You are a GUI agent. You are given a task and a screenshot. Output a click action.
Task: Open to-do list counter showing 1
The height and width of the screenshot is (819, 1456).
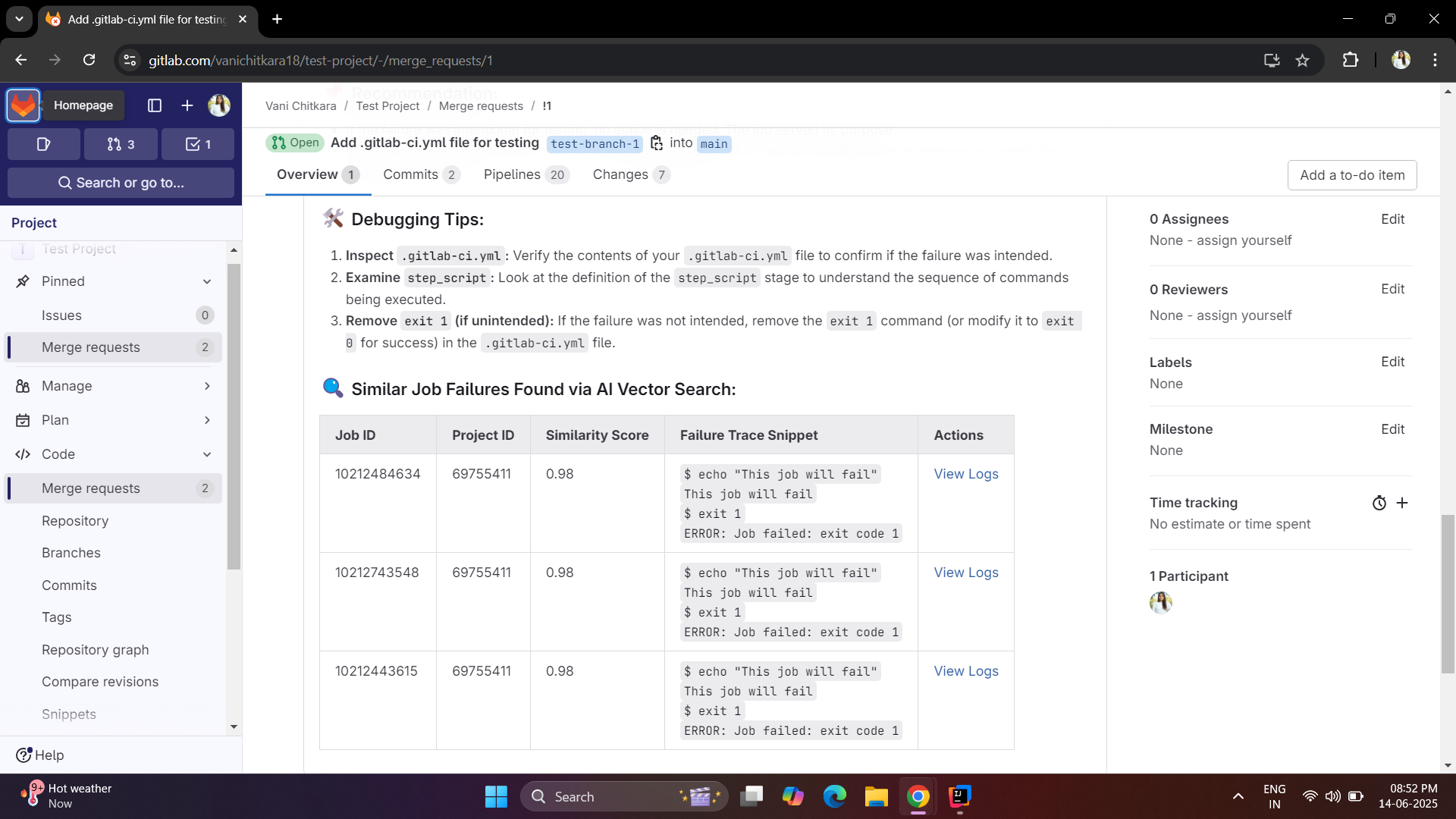[198, 144]
